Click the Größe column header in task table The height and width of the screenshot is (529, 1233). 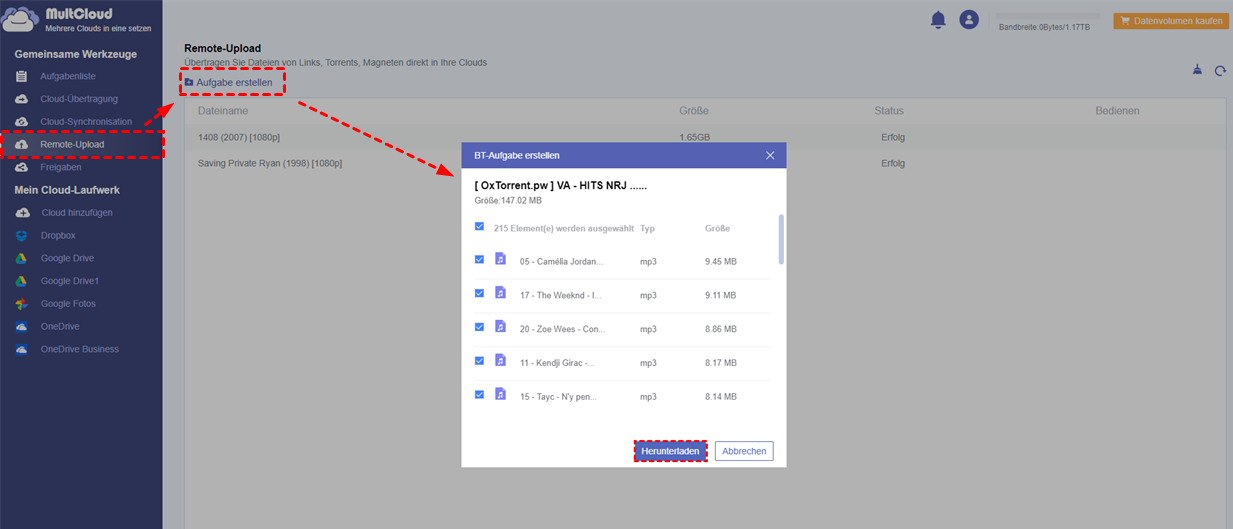click(694, 111)
